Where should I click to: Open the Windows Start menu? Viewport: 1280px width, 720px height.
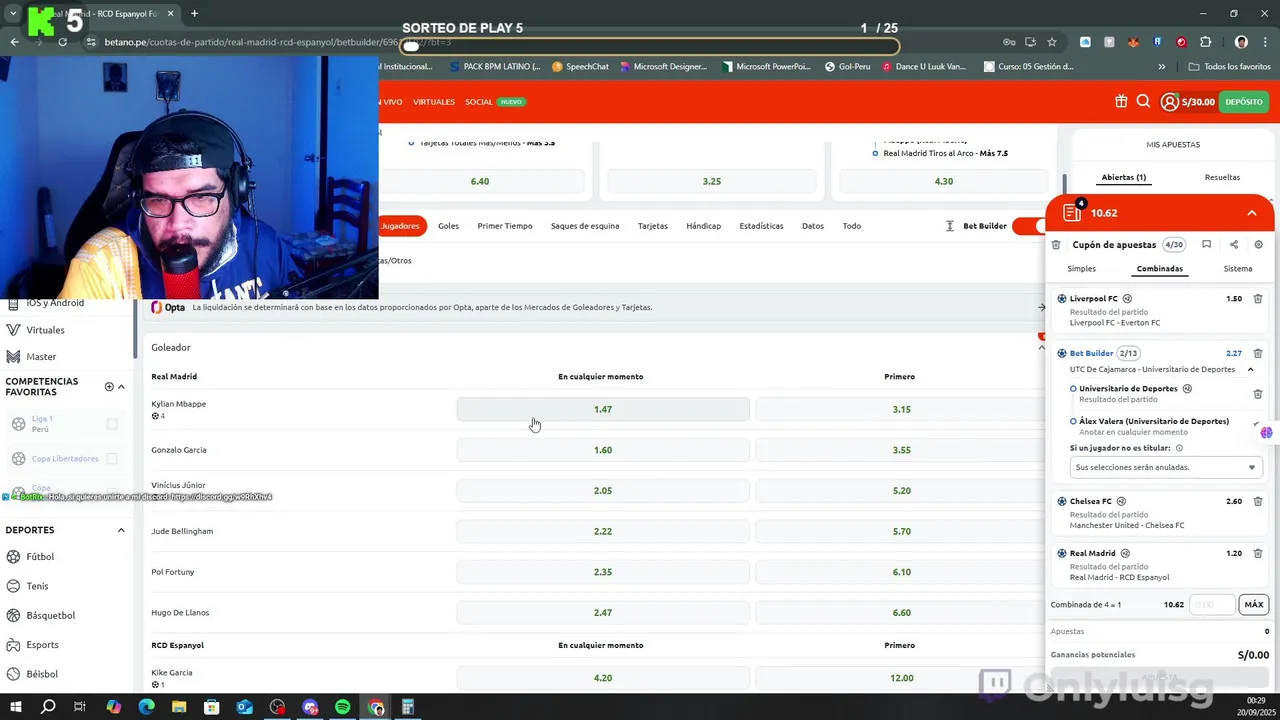pyautogui.click(x=15, y=707)
